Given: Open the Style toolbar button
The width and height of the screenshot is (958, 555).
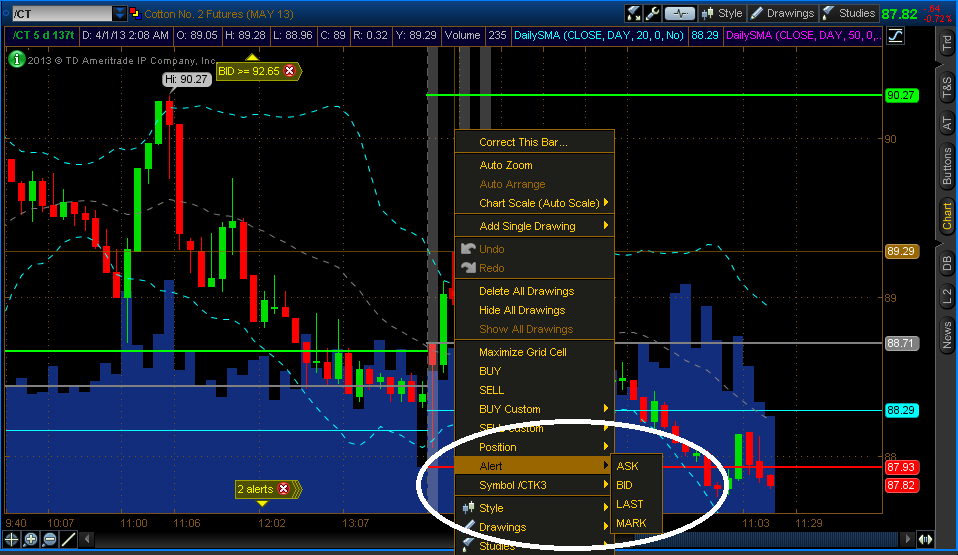Looking at the screenshot, I should (x=722, y=13).
